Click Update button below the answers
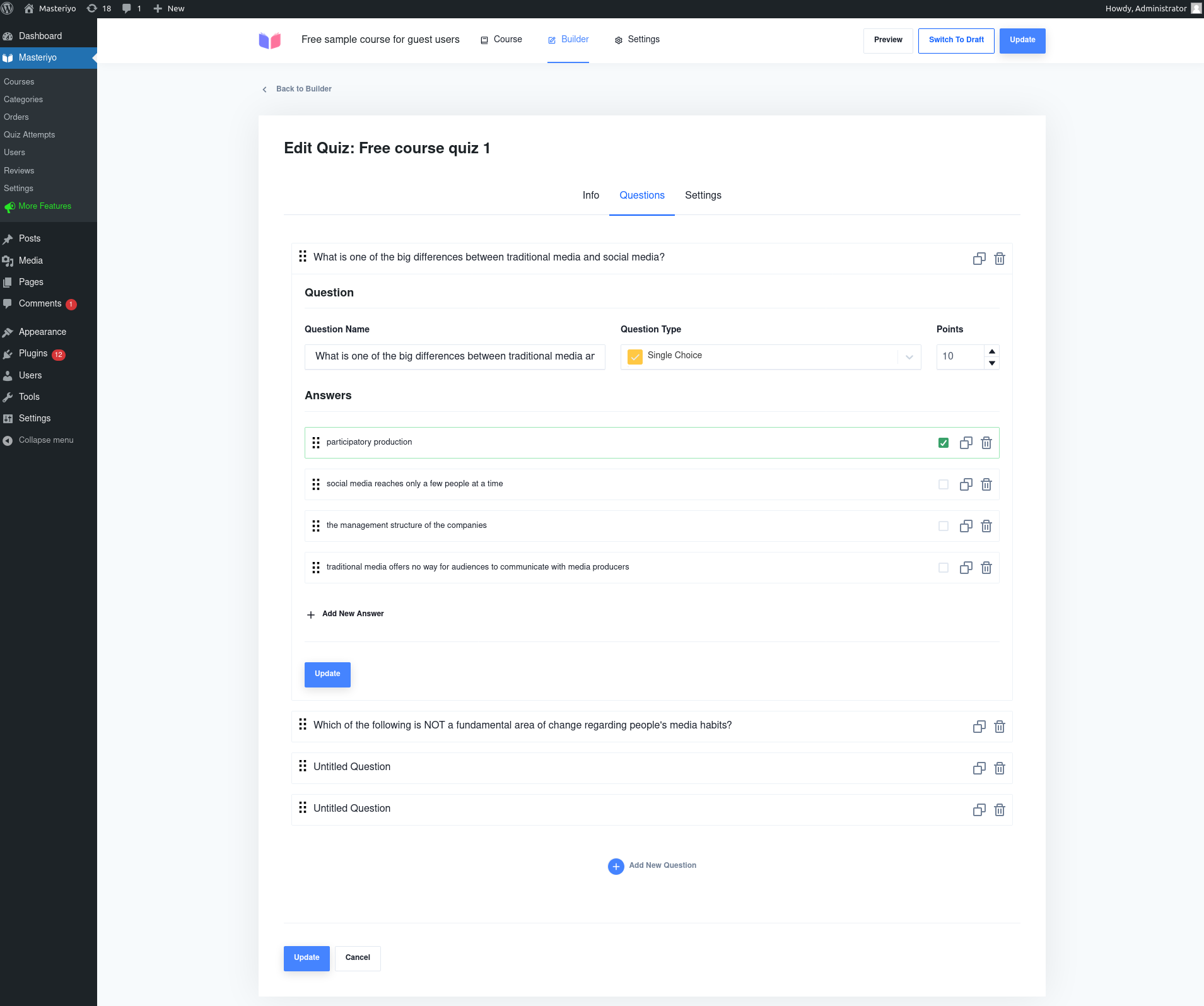Screen dimensions: 1204x1006 [x=327, y=674]
